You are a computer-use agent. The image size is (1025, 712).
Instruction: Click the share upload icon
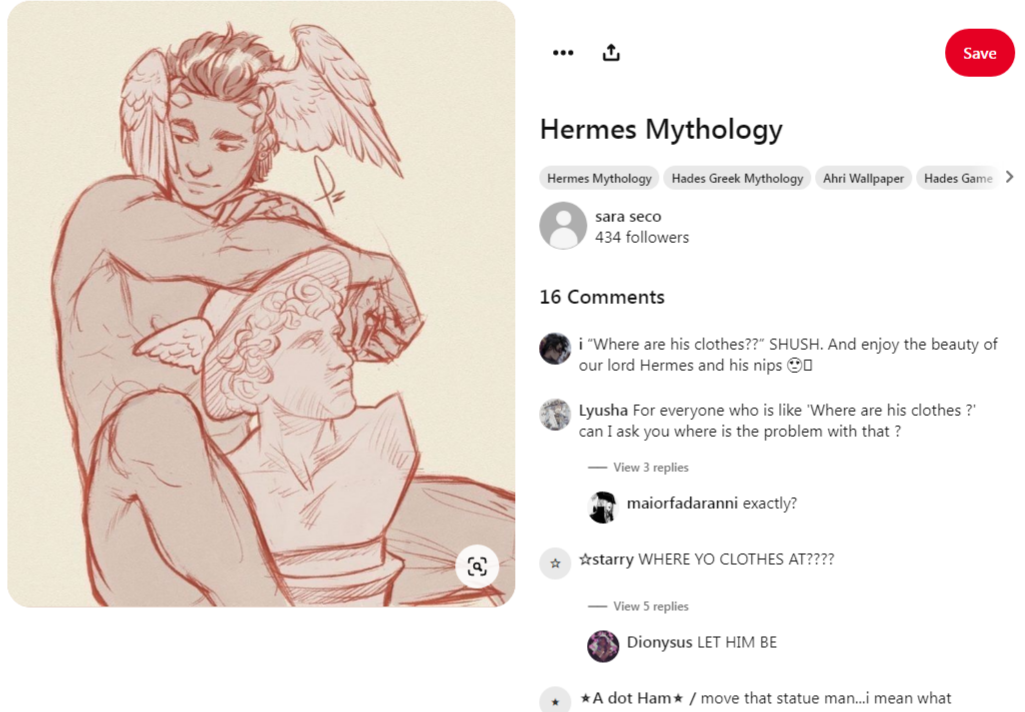[611, 52]
